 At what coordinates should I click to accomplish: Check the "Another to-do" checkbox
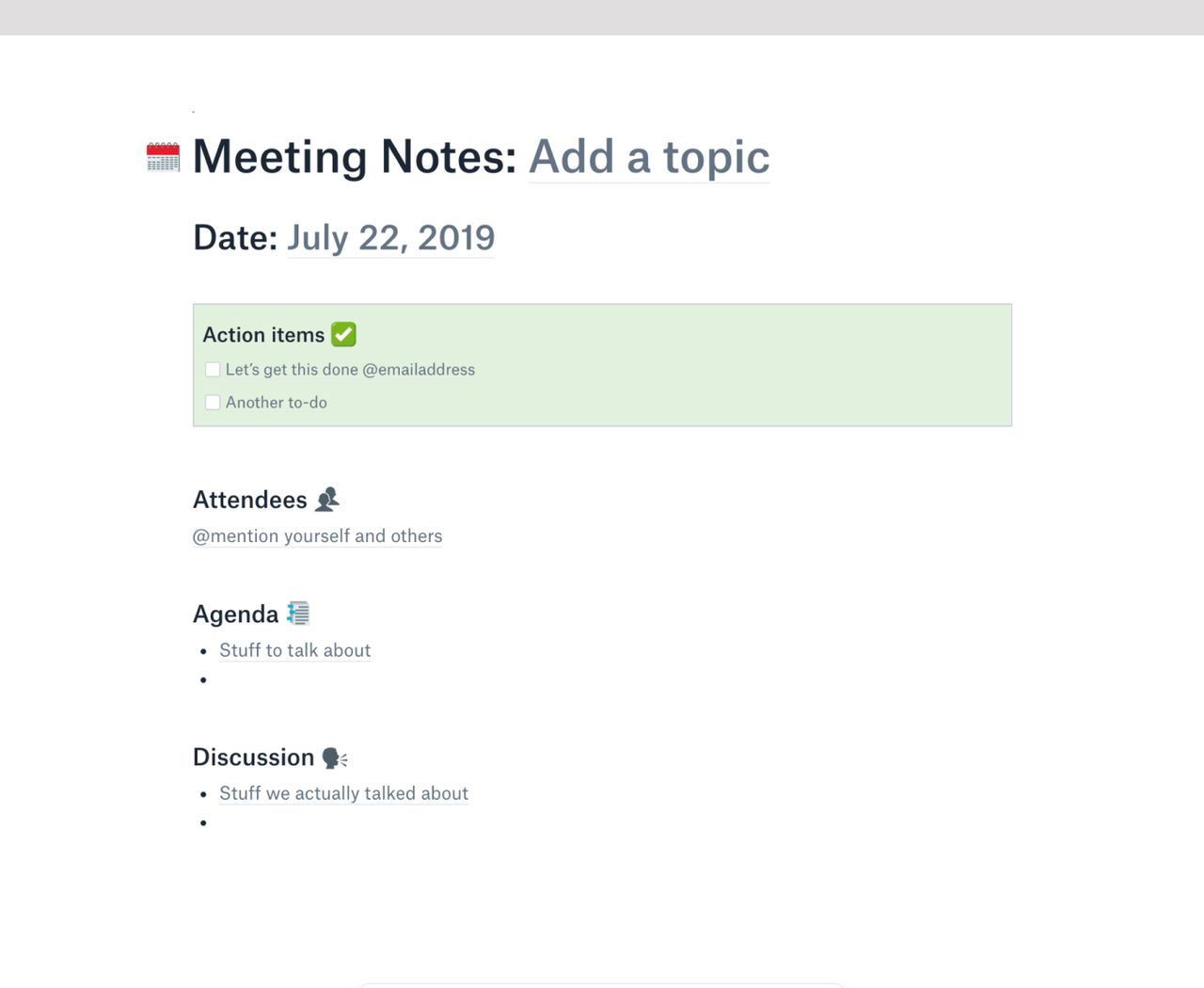tap(213, 402)
